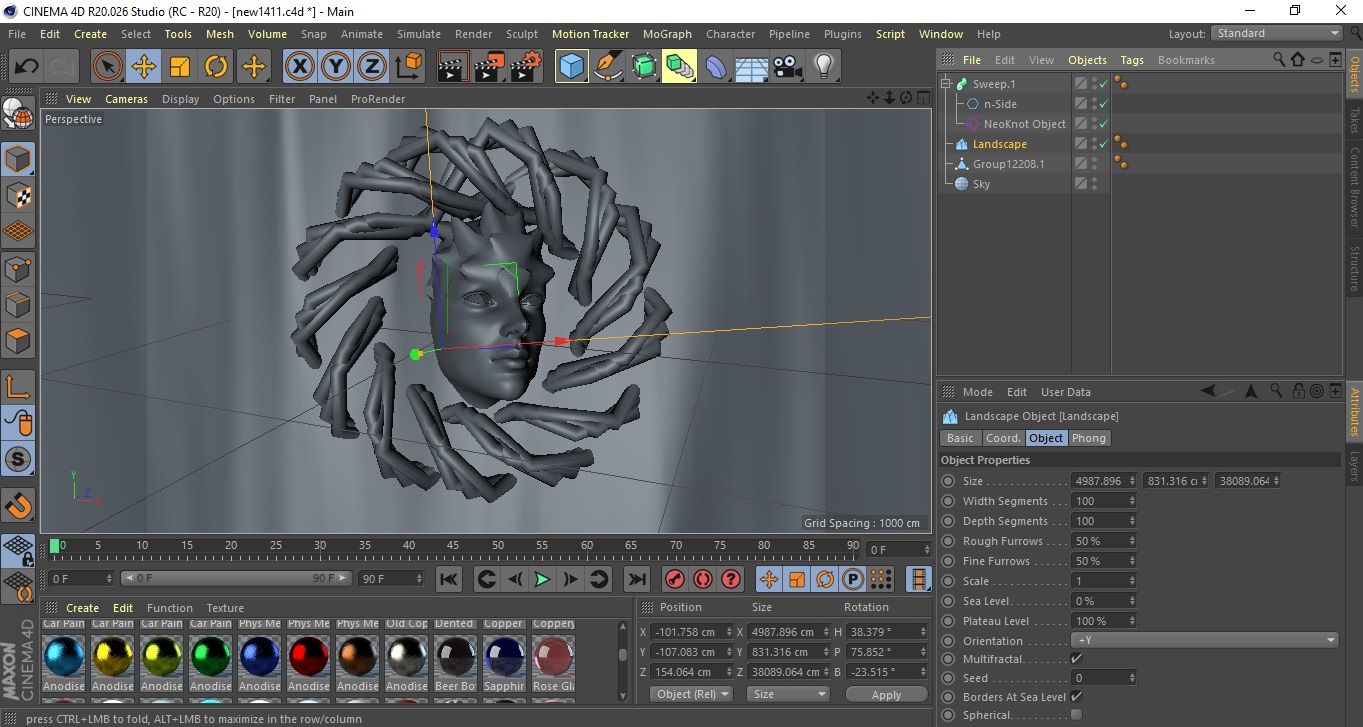Switch to the Coord. tab
Screen dimensions: 1363x727
[1003, 438]
